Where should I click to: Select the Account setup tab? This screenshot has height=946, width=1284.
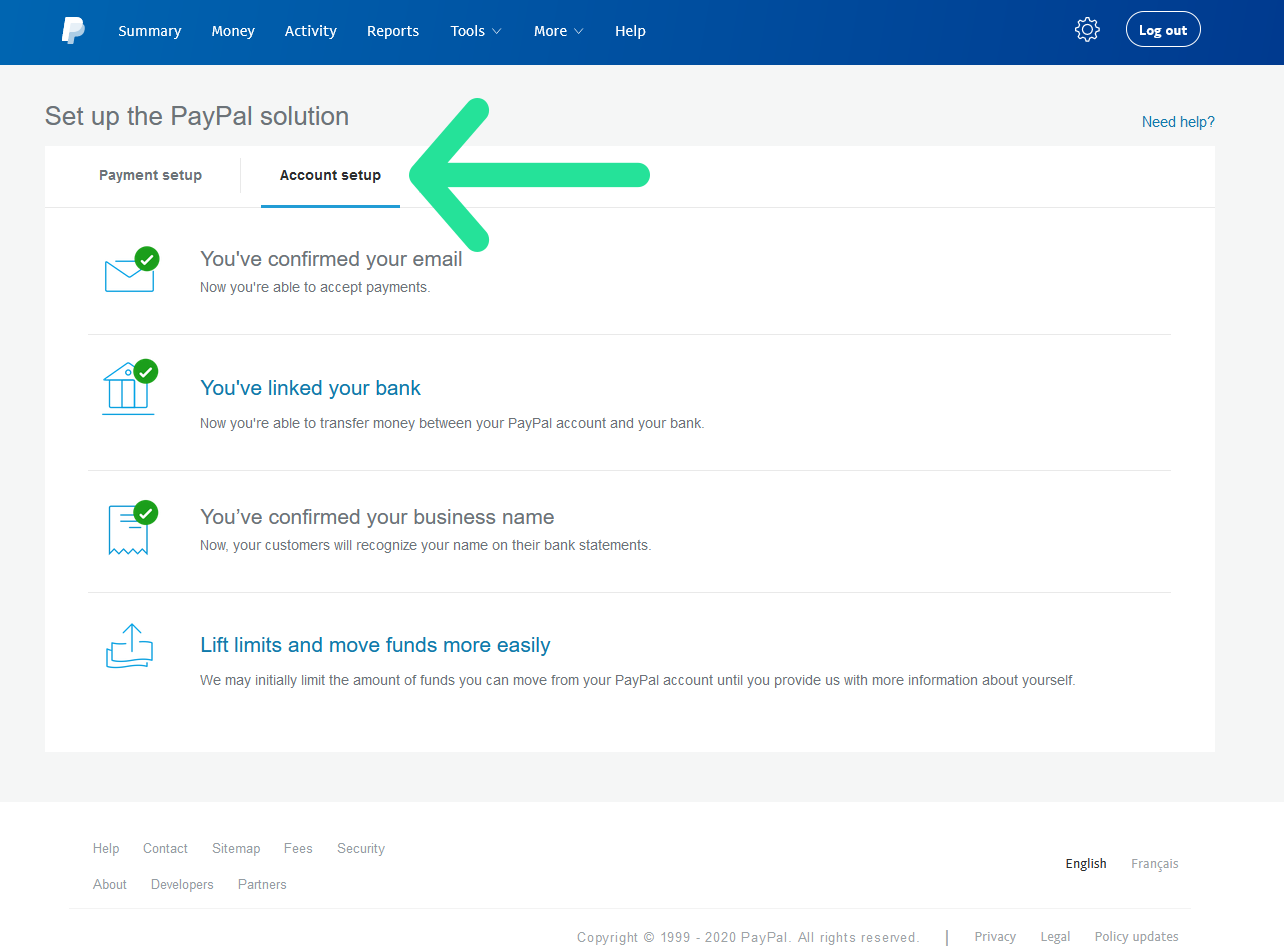pos(330,175)
